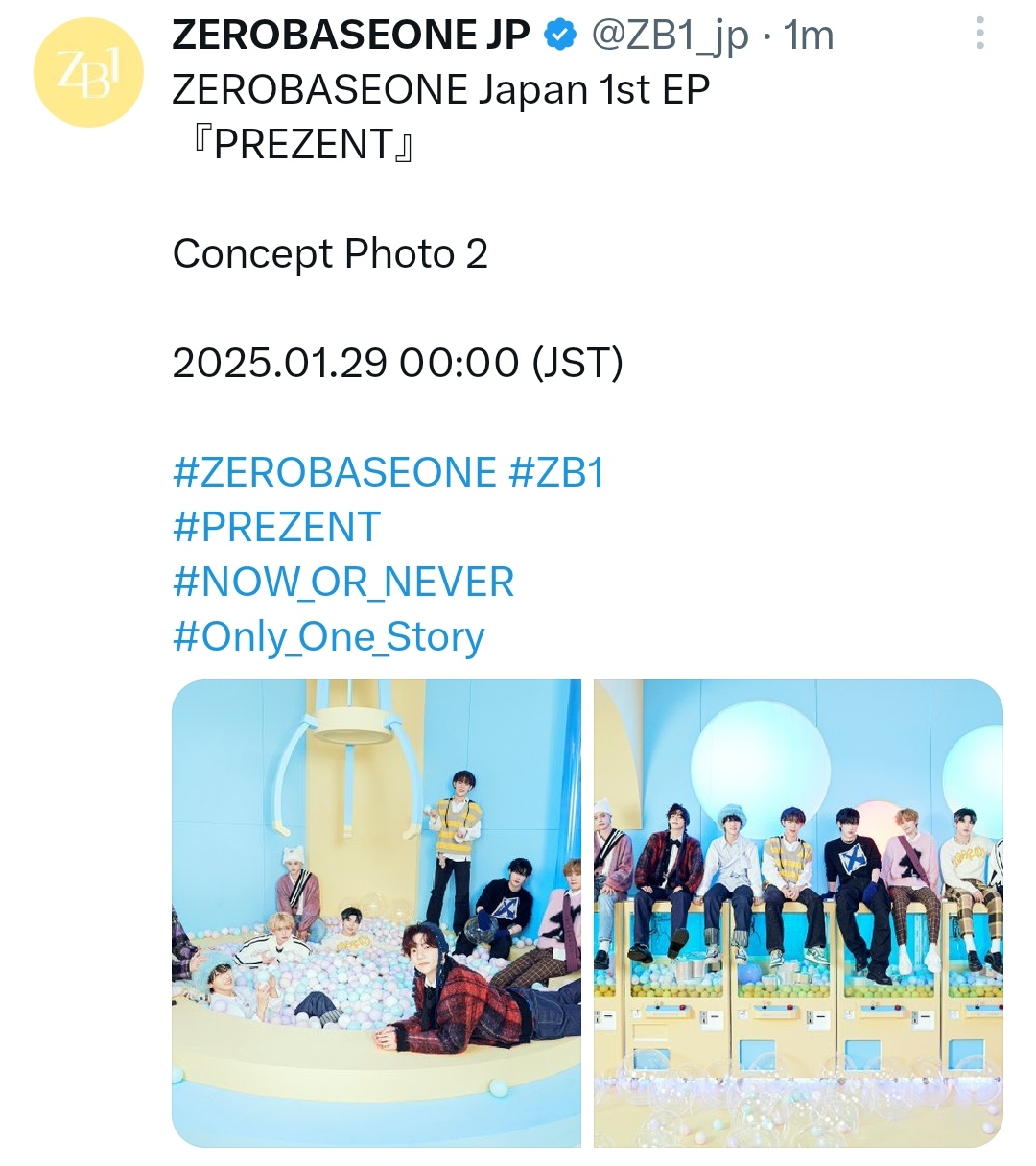Open the #ZEROBASEONE hashtag
The image size is (1036, 1166).
point(335,473)
